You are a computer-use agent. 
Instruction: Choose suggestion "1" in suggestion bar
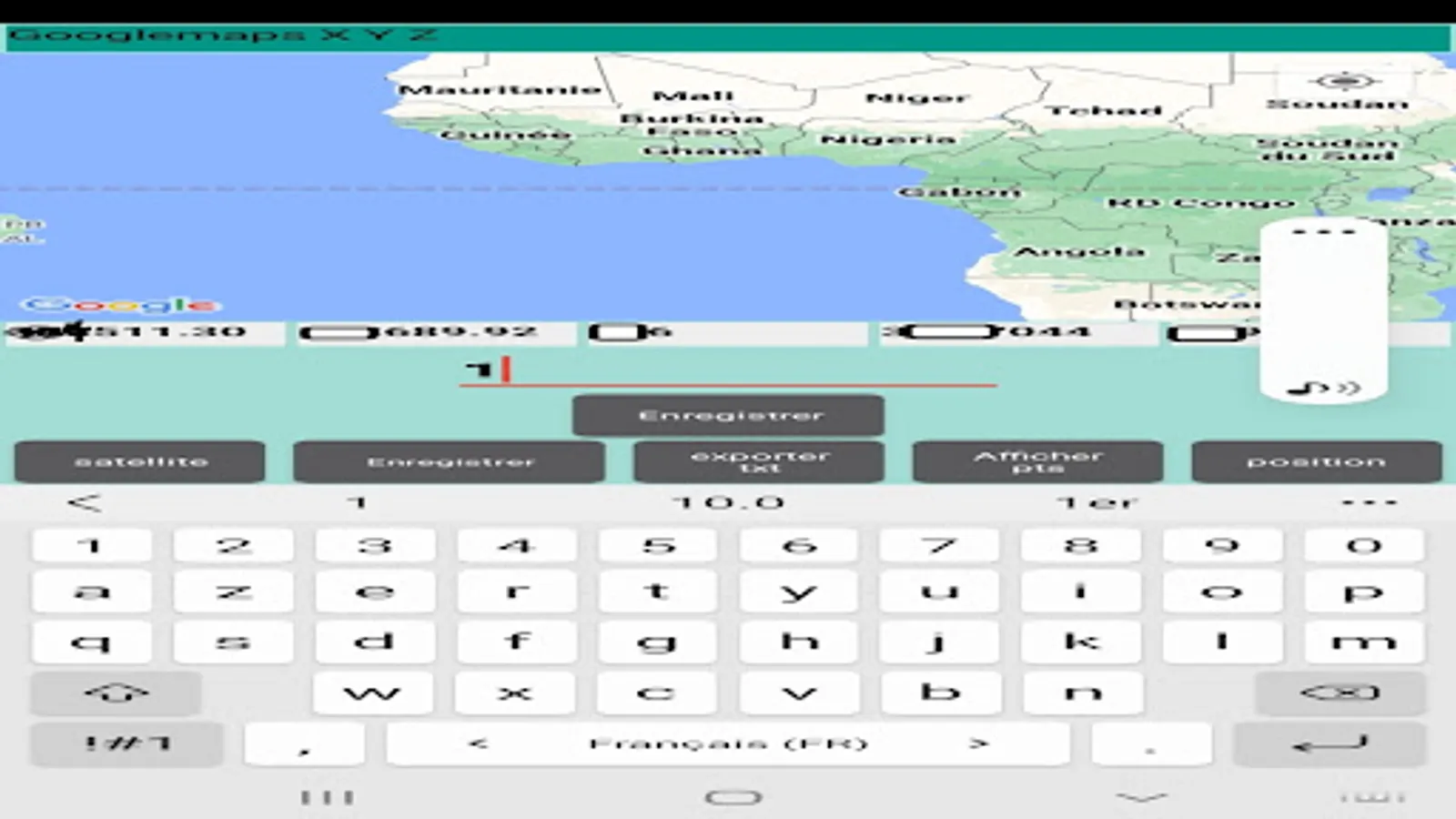[358, 502]
